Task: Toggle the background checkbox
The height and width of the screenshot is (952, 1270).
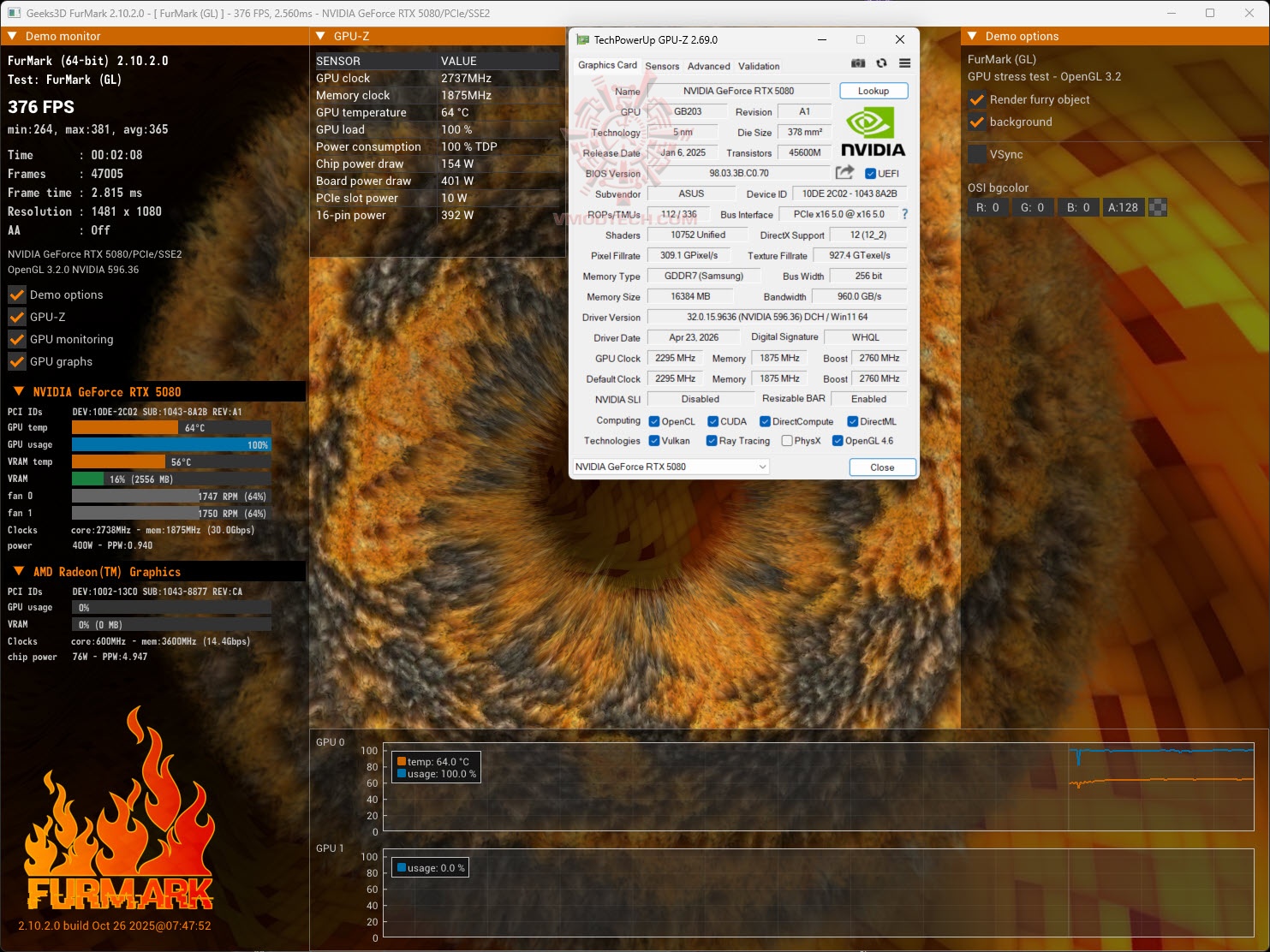Action: point(976,122)
